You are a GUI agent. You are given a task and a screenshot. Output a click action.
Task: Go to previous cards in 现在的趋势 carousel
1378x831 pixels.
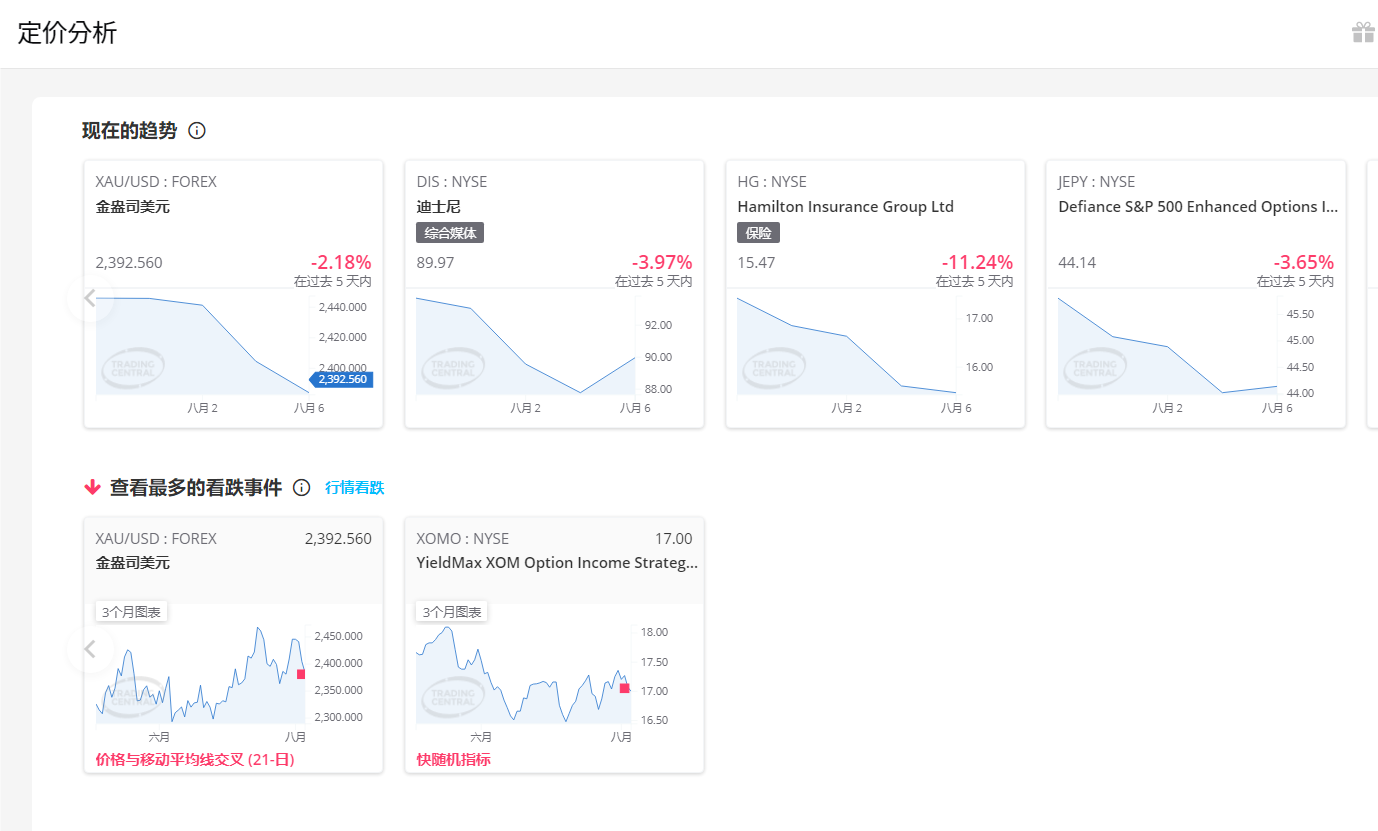pos(90,298)
